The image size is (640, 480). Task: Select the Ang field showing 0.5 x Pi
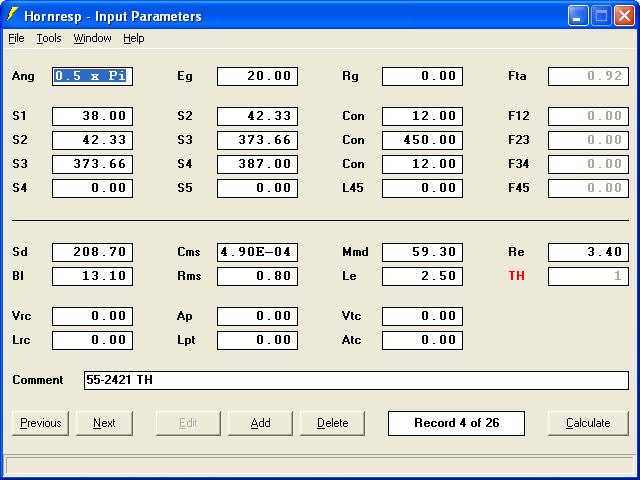(x=92, y=76)
